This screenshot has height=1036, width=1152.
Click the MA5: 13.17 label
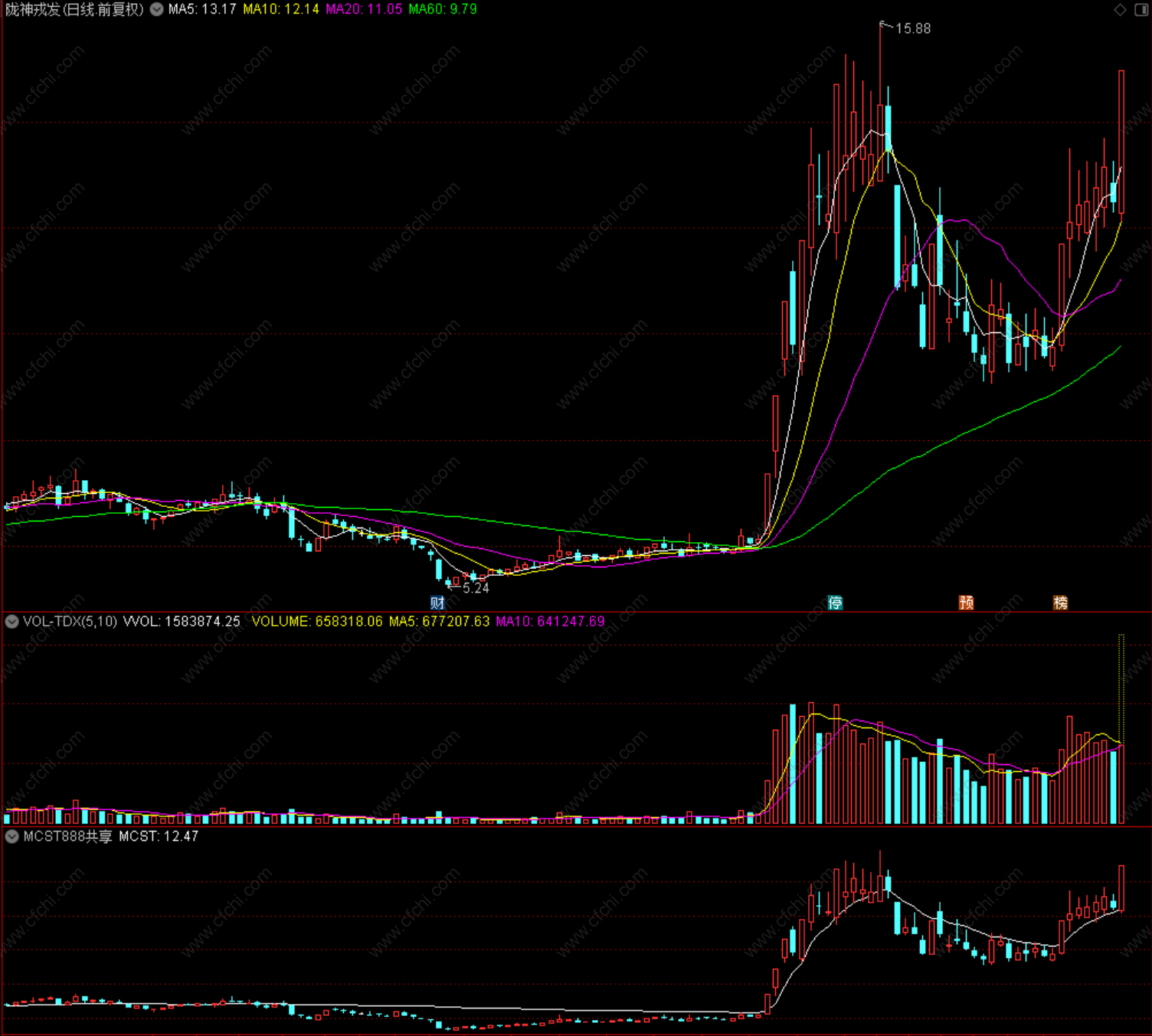202,9
